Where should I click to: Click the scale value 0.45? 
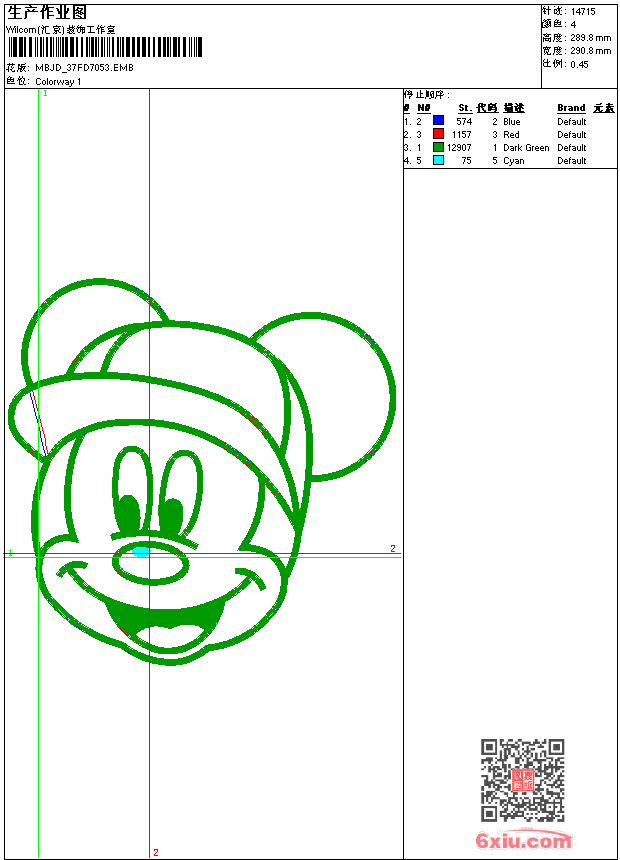(579, 65)
